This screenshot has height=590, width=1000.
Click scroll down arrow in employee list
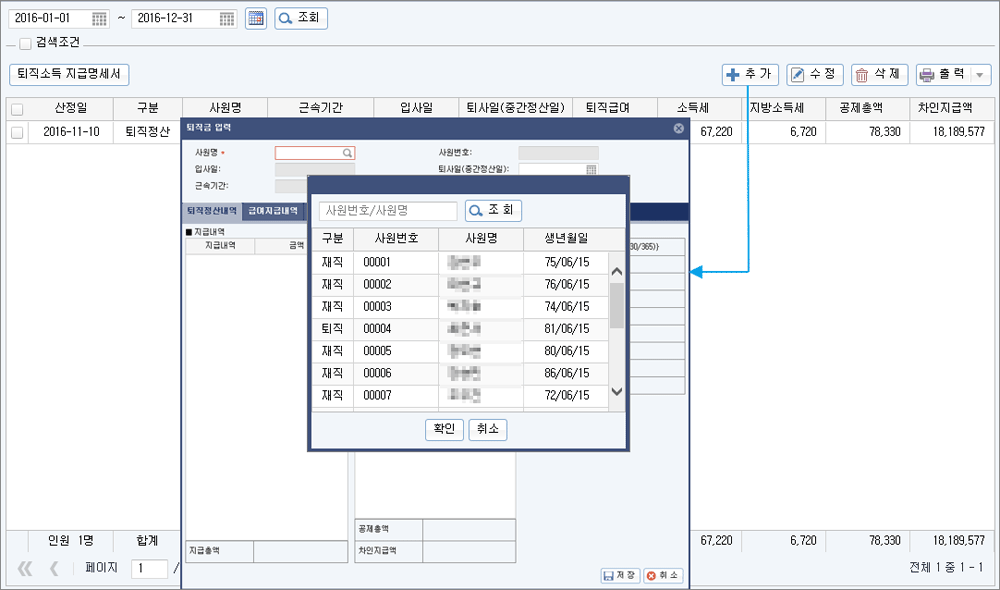point(617,392)
